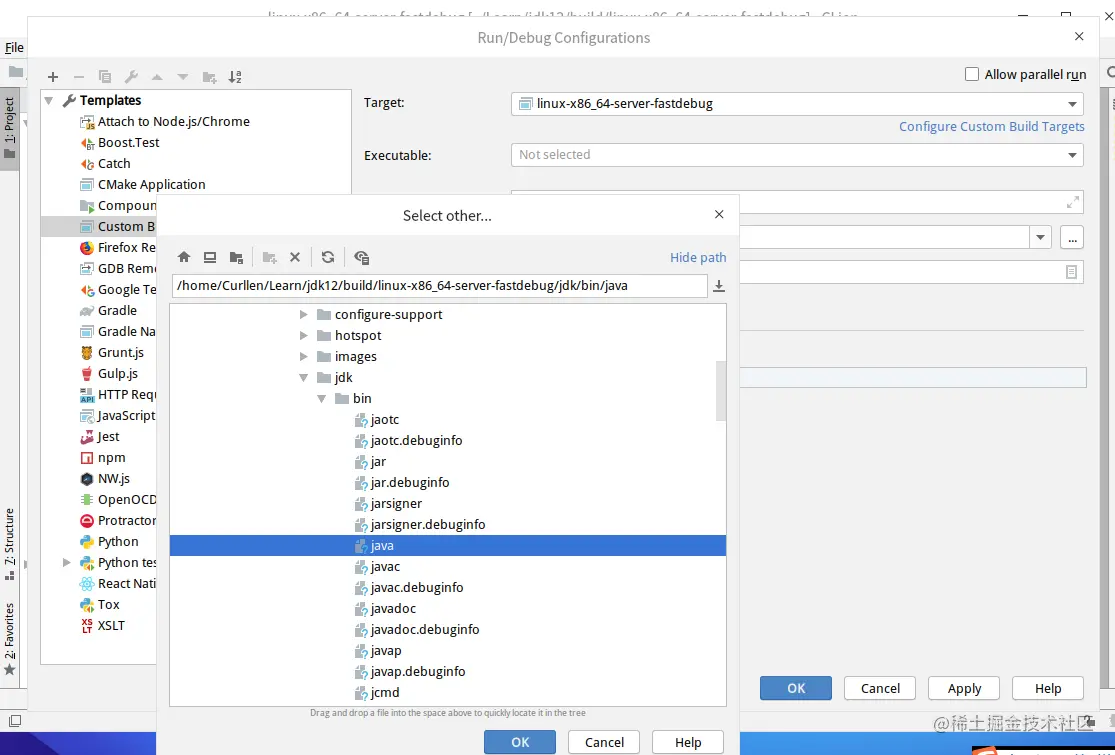Refresh the file chooser tree
The image size is (1115, 755).
[328, 257]
